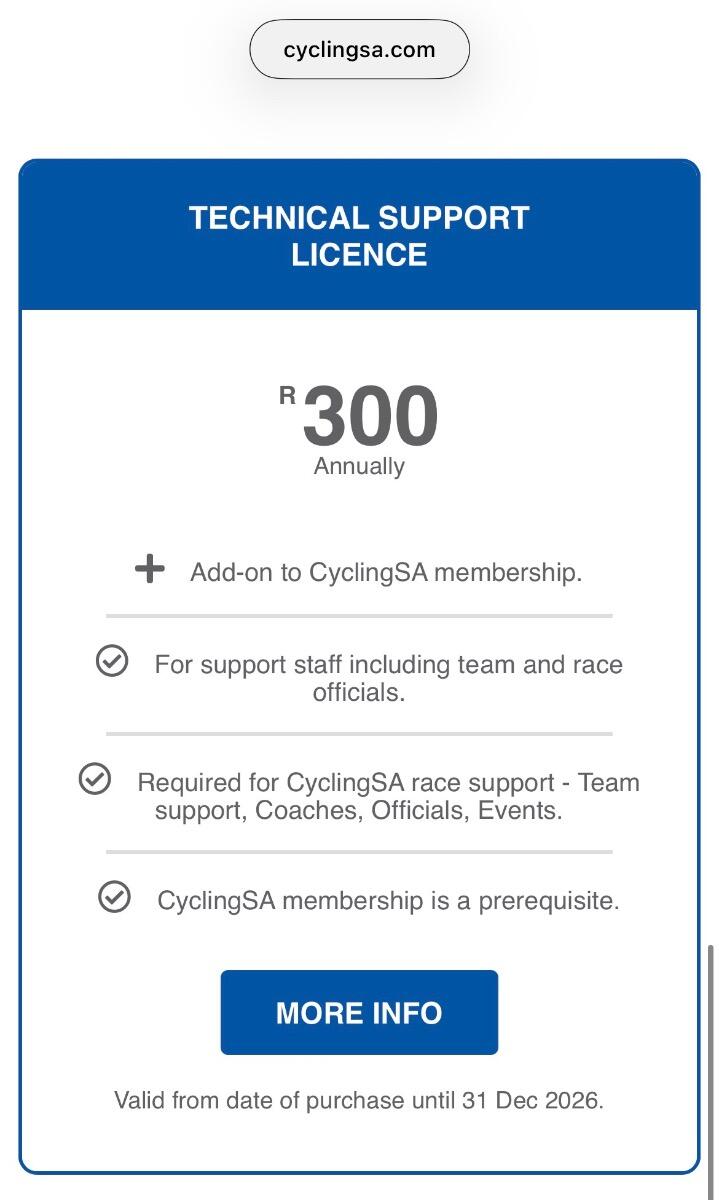Tap the R currency symbol
The image size is (719, 1200).
coord(288,396)
